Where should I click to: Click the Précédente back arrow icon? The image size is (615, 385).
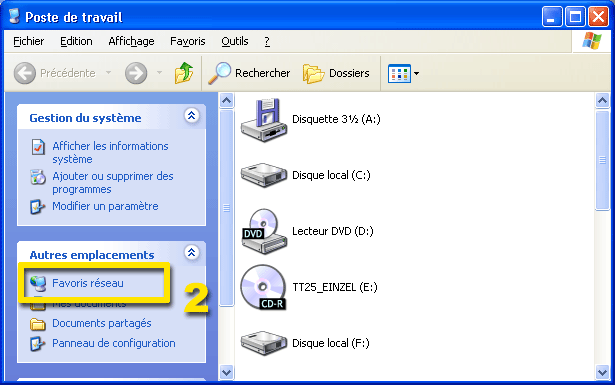(25, 73)
